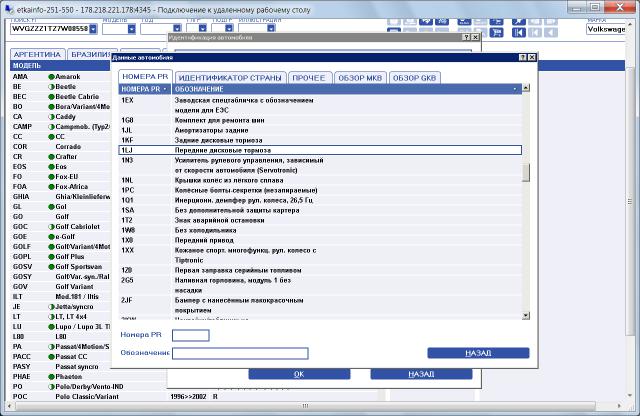Expand the Модель dropdown
This screenshot has height=416, width=640.
[x=131, y=29]
